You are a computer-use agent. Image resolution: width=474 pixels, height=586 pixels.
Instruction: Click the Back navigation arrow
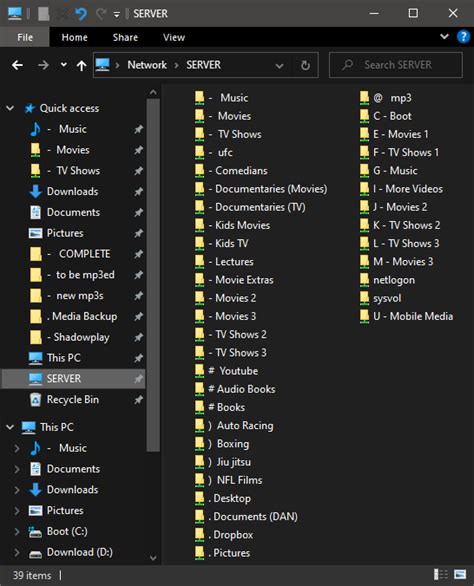[x=17, y=65]
